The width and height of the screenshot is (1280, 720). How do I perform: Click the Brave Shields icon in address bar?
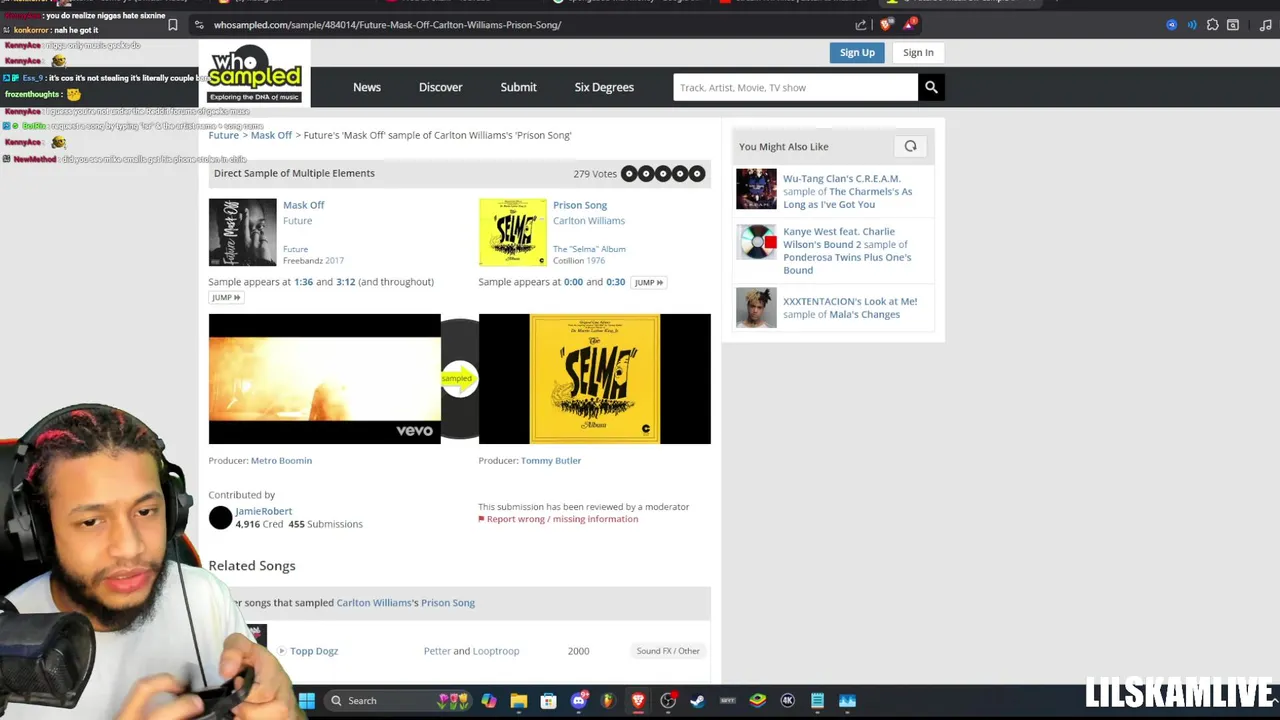[x=886, y=24]
